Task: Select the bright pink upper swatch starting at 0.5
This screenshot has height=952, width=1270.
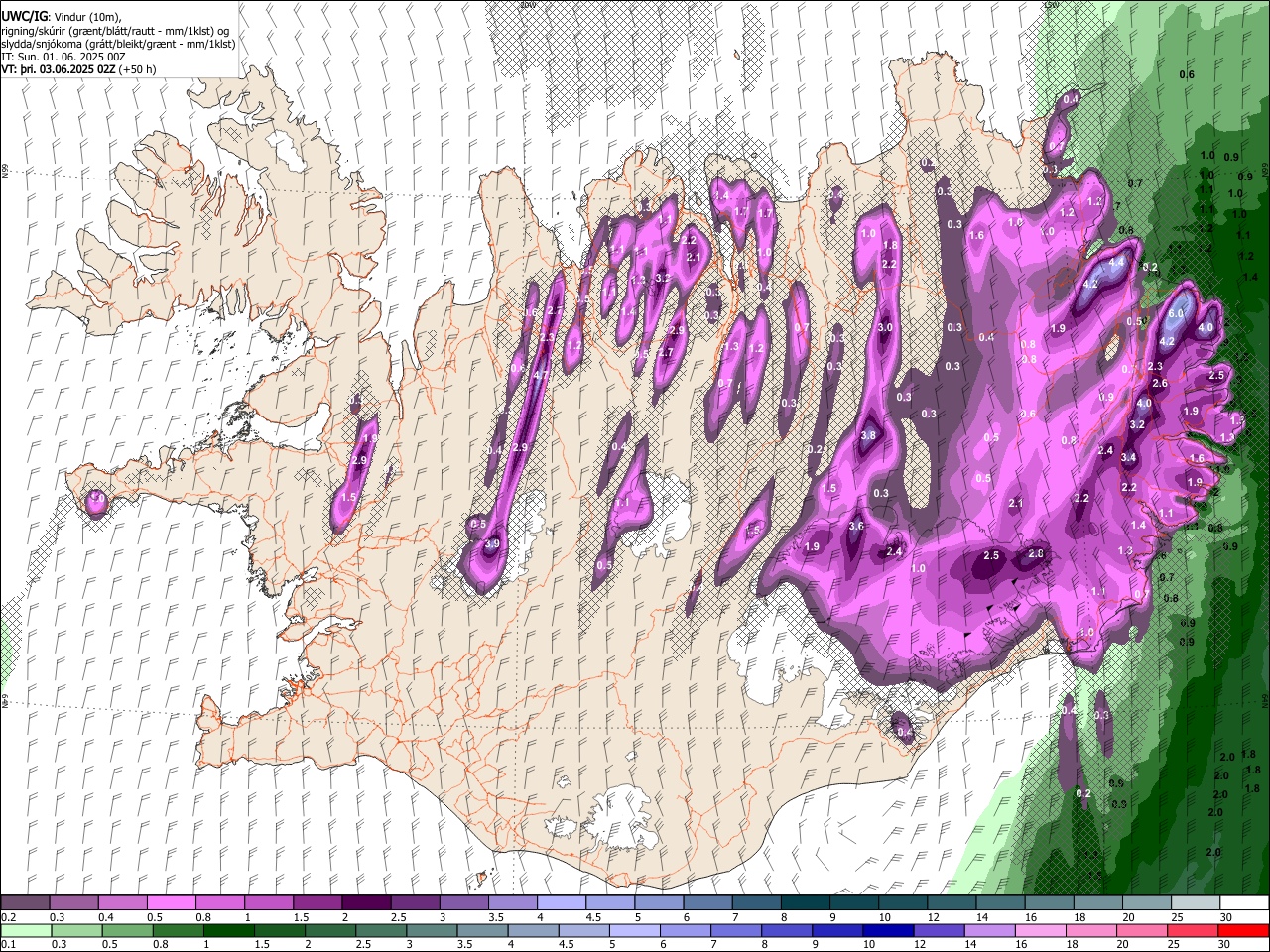Action: pyautogui.click(x=171, y=903)
